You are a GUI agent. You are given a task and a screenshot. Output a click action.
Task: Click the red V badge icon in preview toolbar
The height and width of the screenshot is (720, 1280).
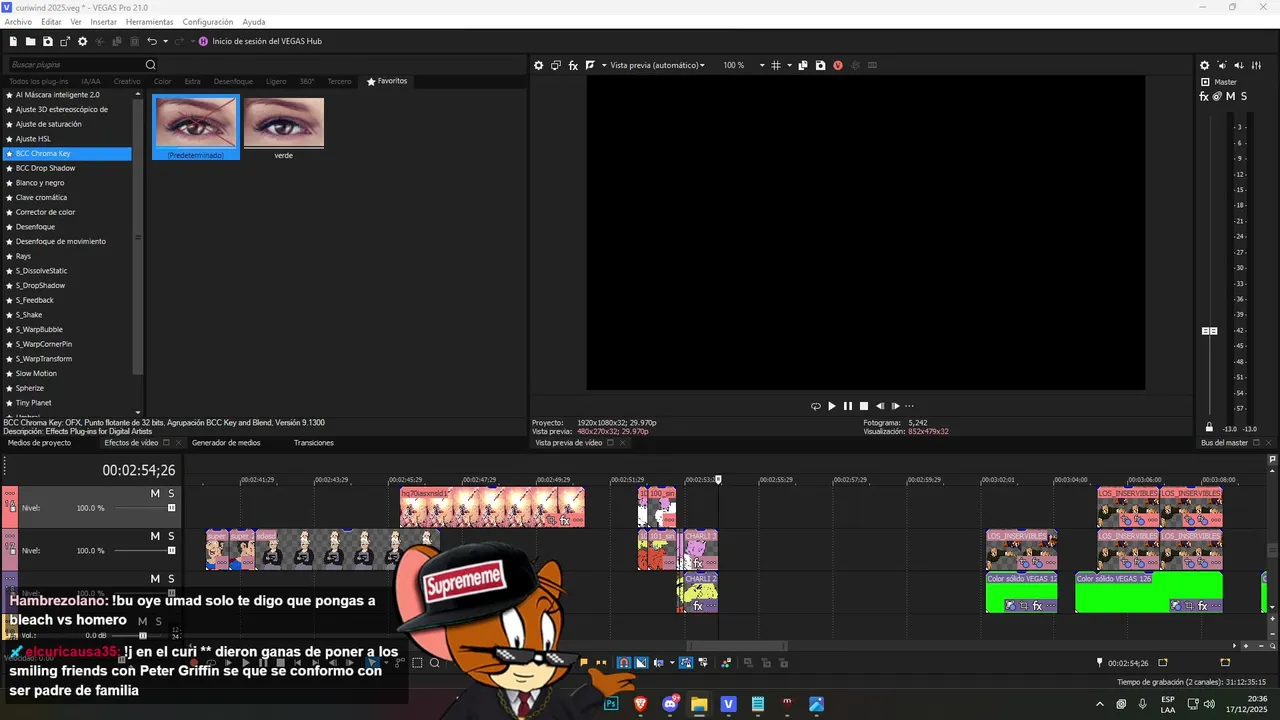pyautogui.click(x=838, y=65)
